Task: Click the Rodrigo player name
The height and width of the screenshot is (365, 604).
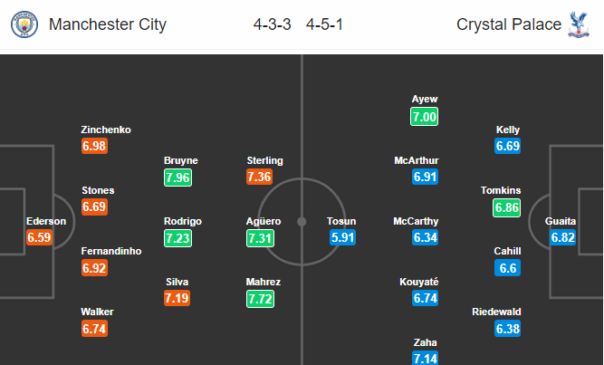Action: (183, 221)
